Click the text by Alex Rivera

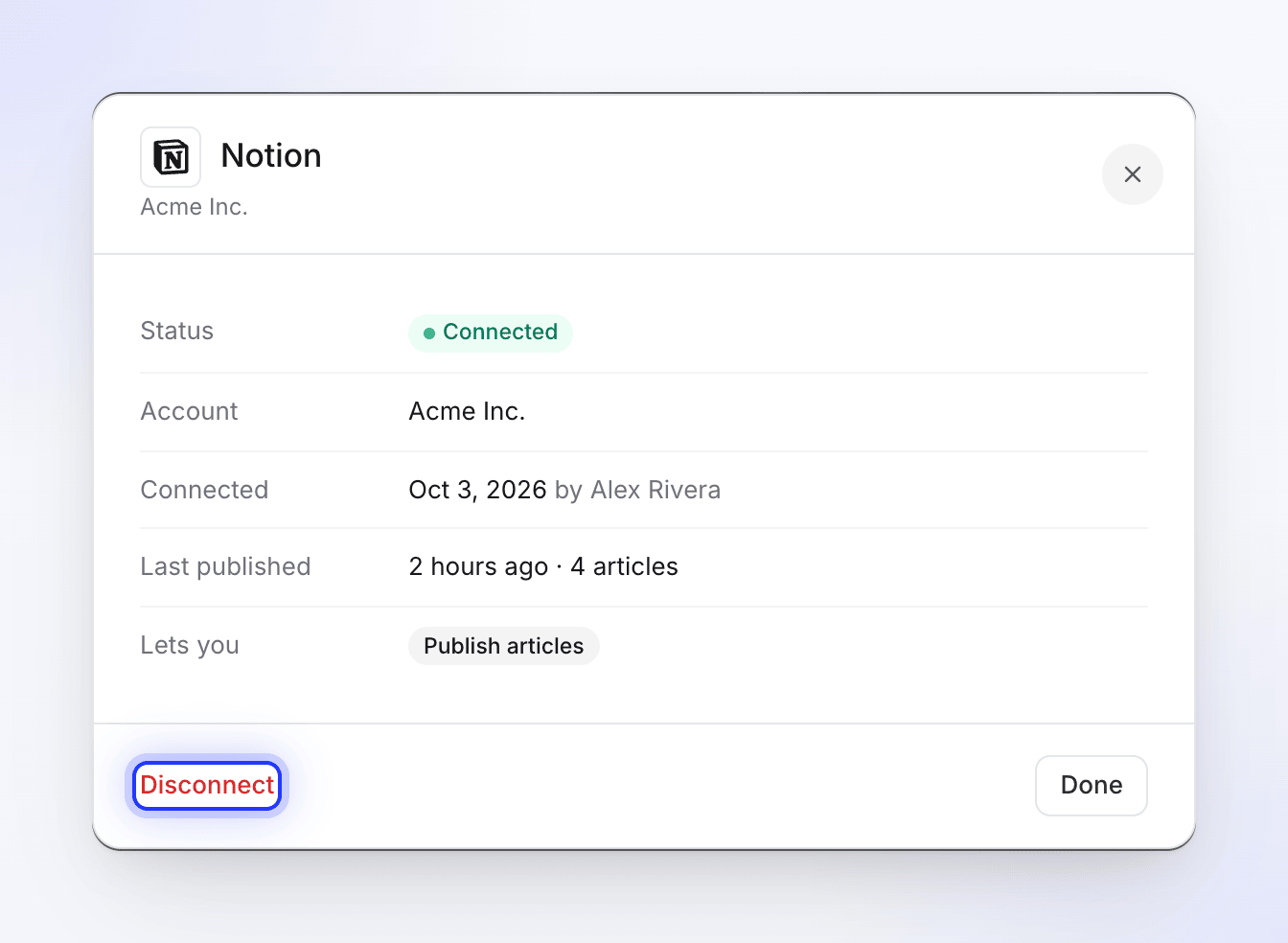point(637,491)
